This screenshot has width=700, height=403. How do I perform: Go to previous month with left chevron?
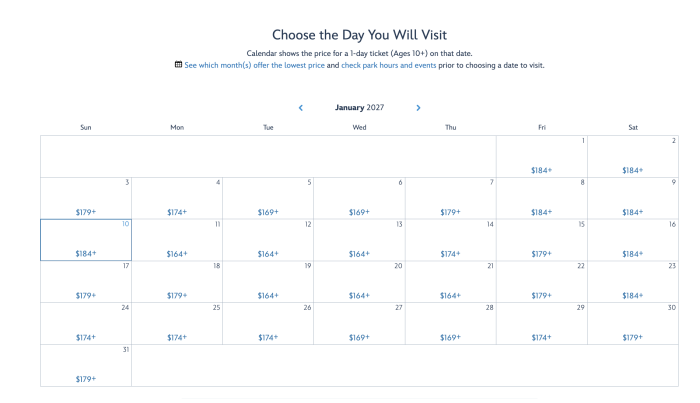click(301, 107)
